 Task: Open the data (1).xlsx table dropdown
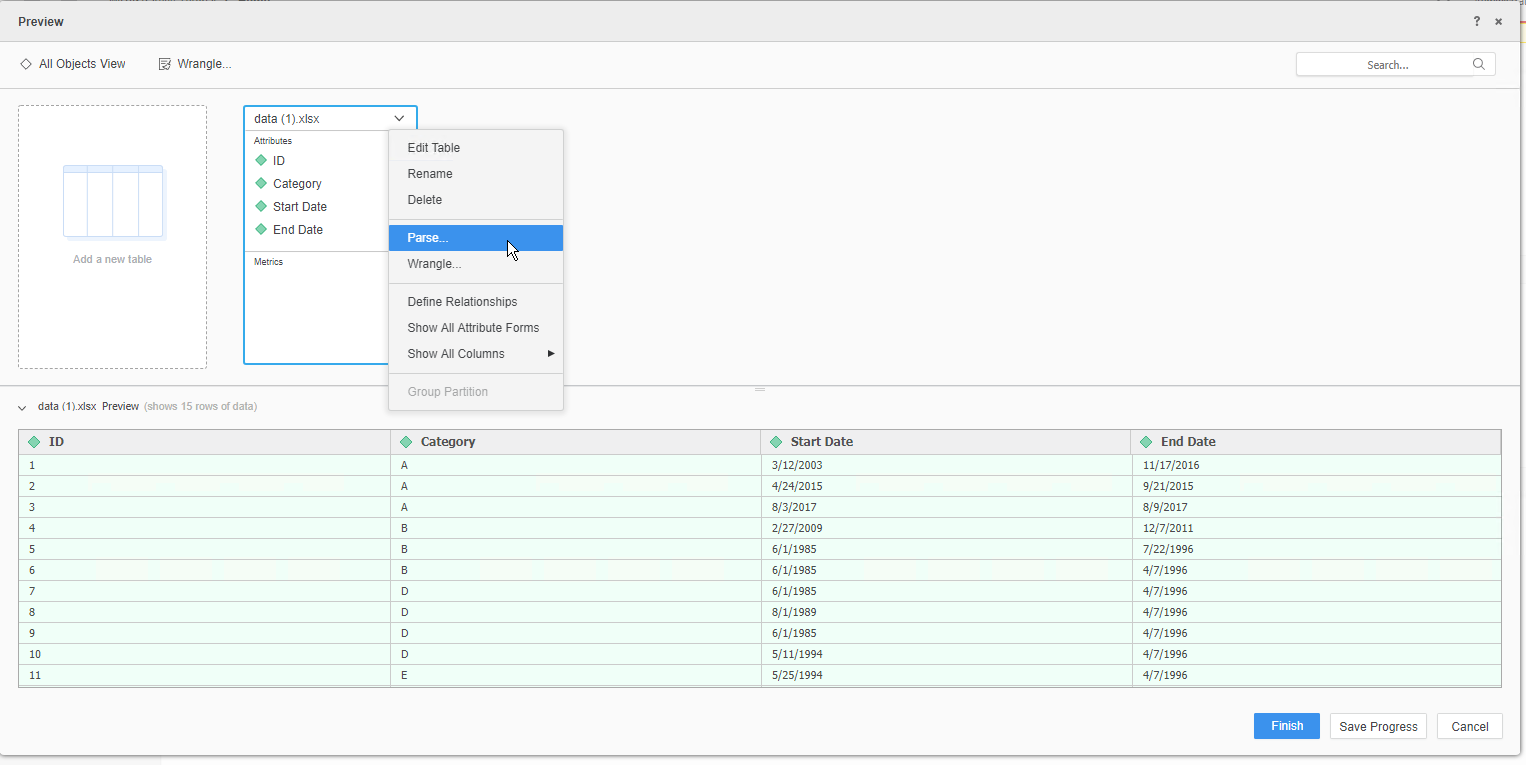399,118
